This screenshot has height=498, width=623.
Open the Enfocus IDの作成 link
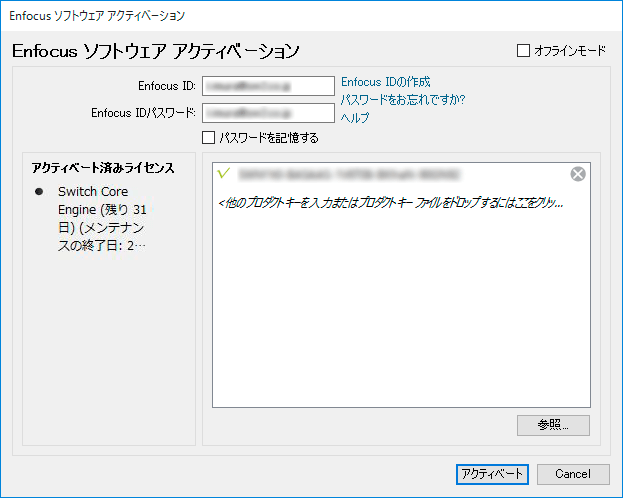click(385, 82)
